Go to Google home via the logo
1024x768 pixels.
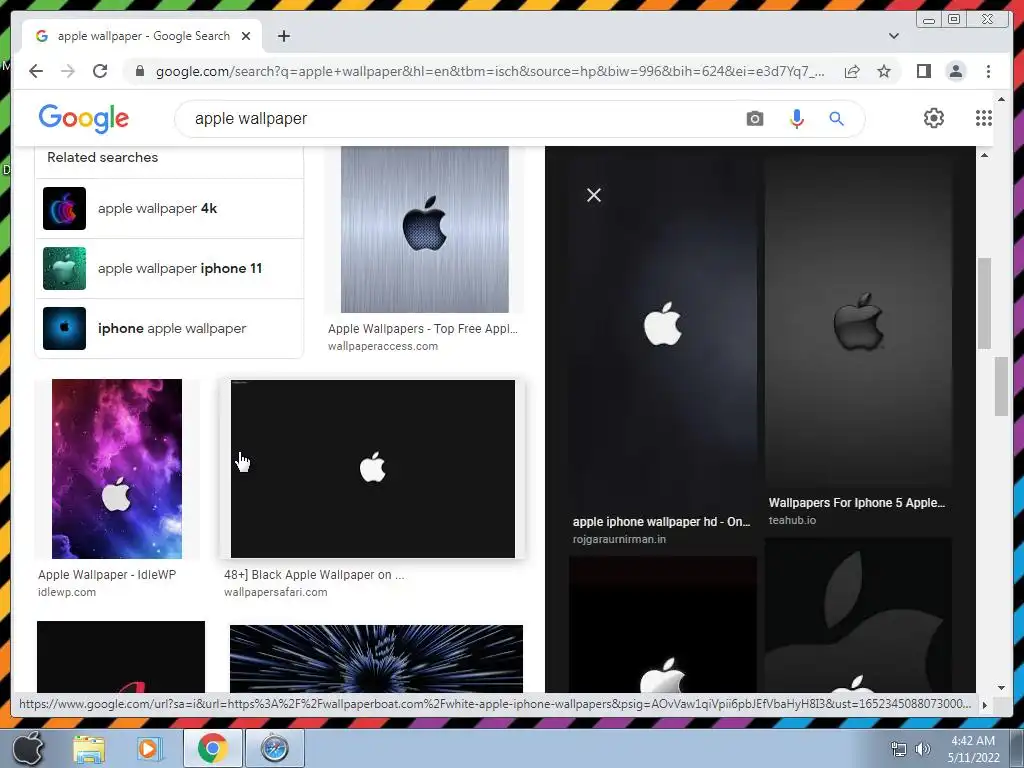point(84,119)
